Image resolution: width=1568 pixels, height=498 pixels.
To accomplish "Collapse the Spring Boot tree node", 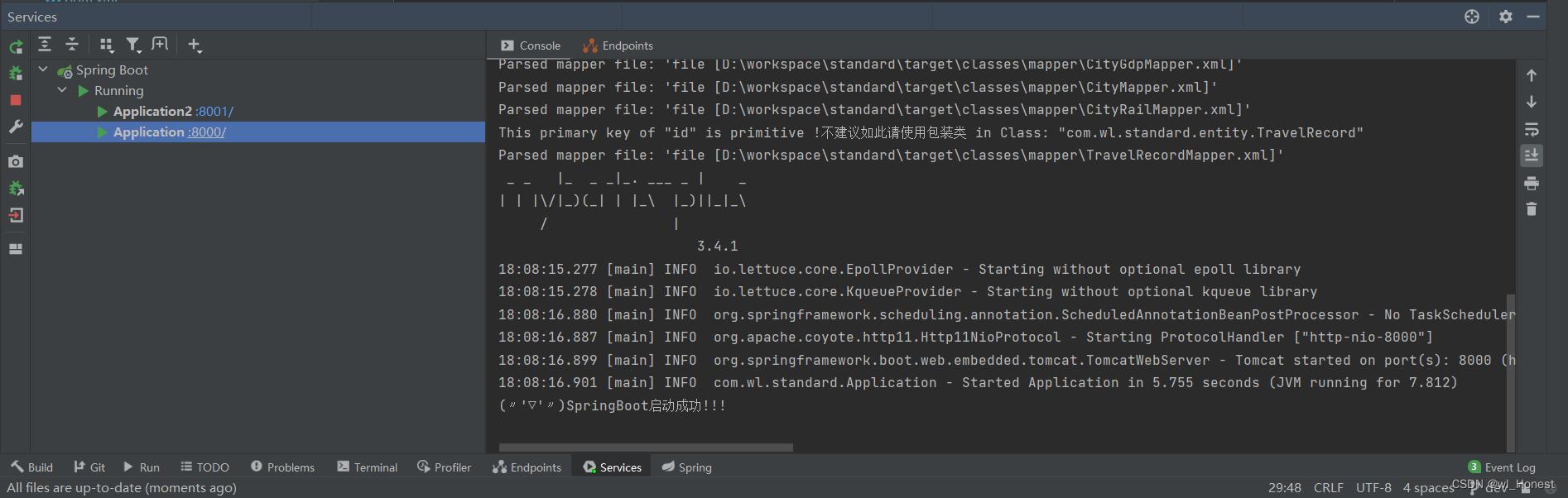I will pyautogui.click(x=43, y=69).
